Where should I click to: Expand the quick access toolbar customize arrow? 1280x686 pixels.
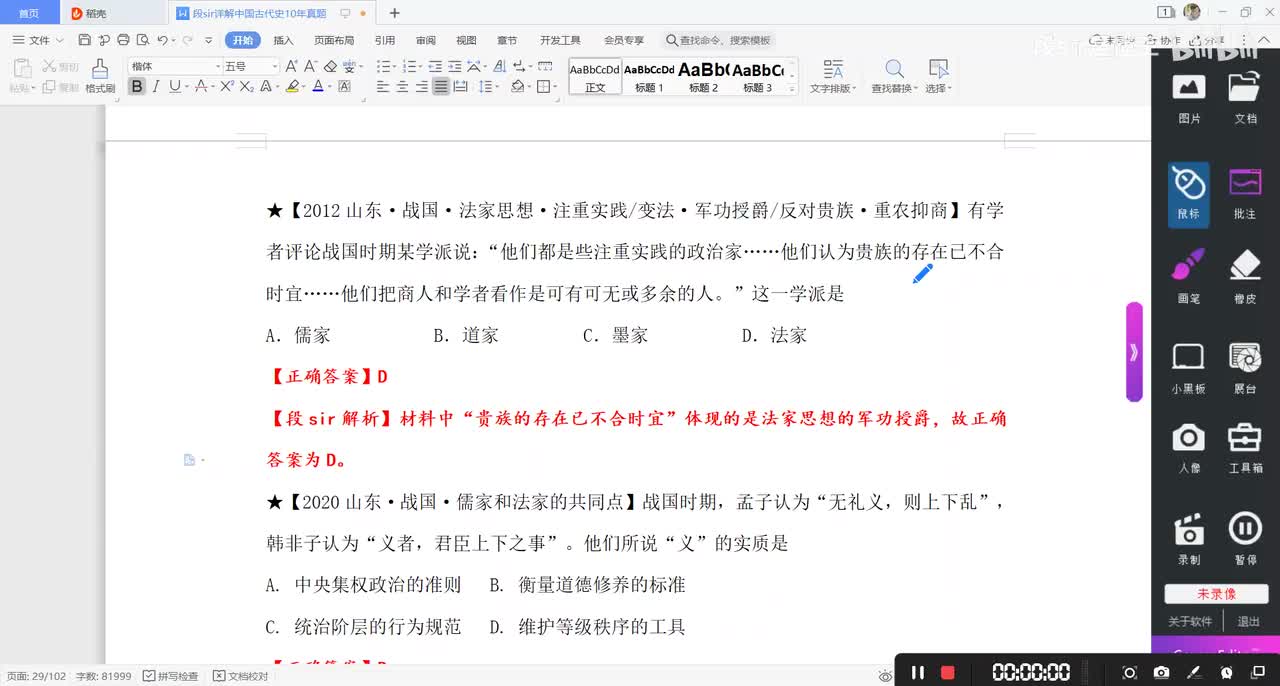pyautogui.click(x=209, y=41)
